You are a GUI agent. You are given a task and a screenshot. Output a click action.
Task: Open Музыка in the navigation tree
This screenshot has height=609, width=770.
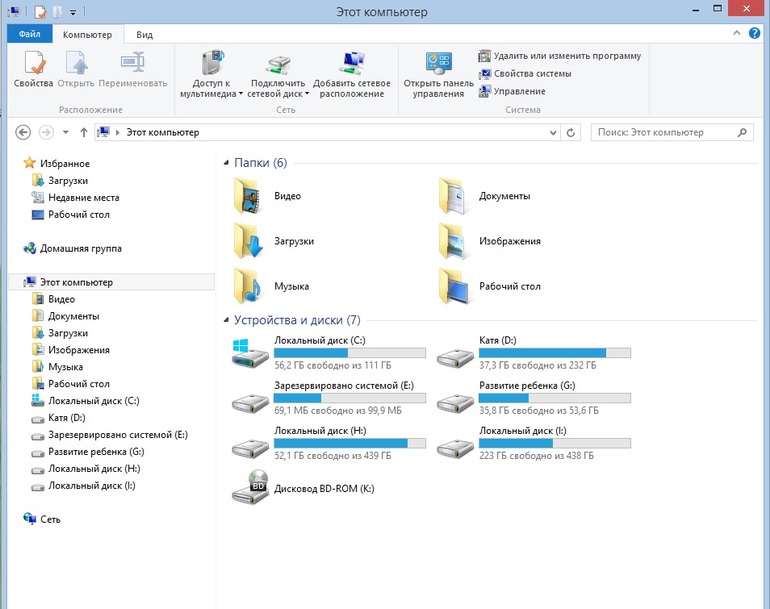tap(65, 367)
